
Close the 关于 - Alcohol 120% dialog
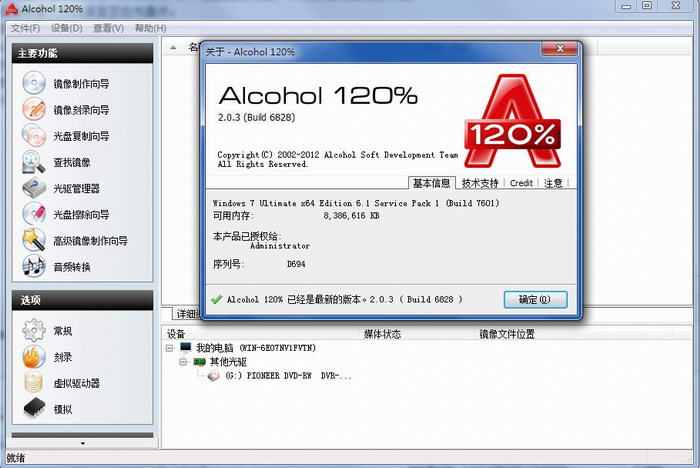[x=560, y=48]
